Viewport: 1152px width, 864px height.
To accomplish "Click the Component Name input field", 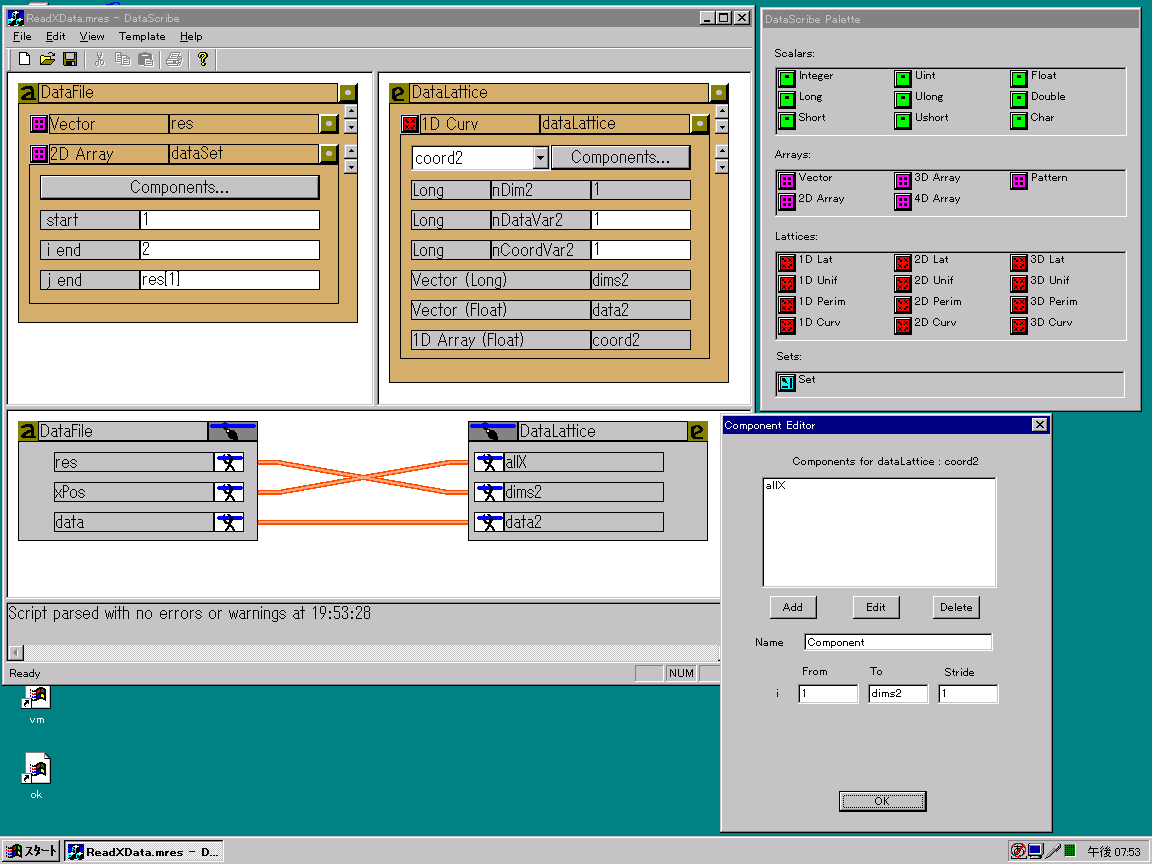I will pos(898,642).
